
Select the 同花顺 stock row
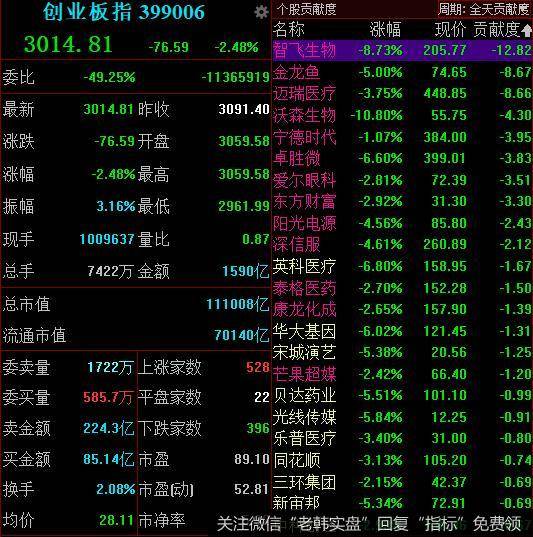pyautogui.click(x=402, y=460)
